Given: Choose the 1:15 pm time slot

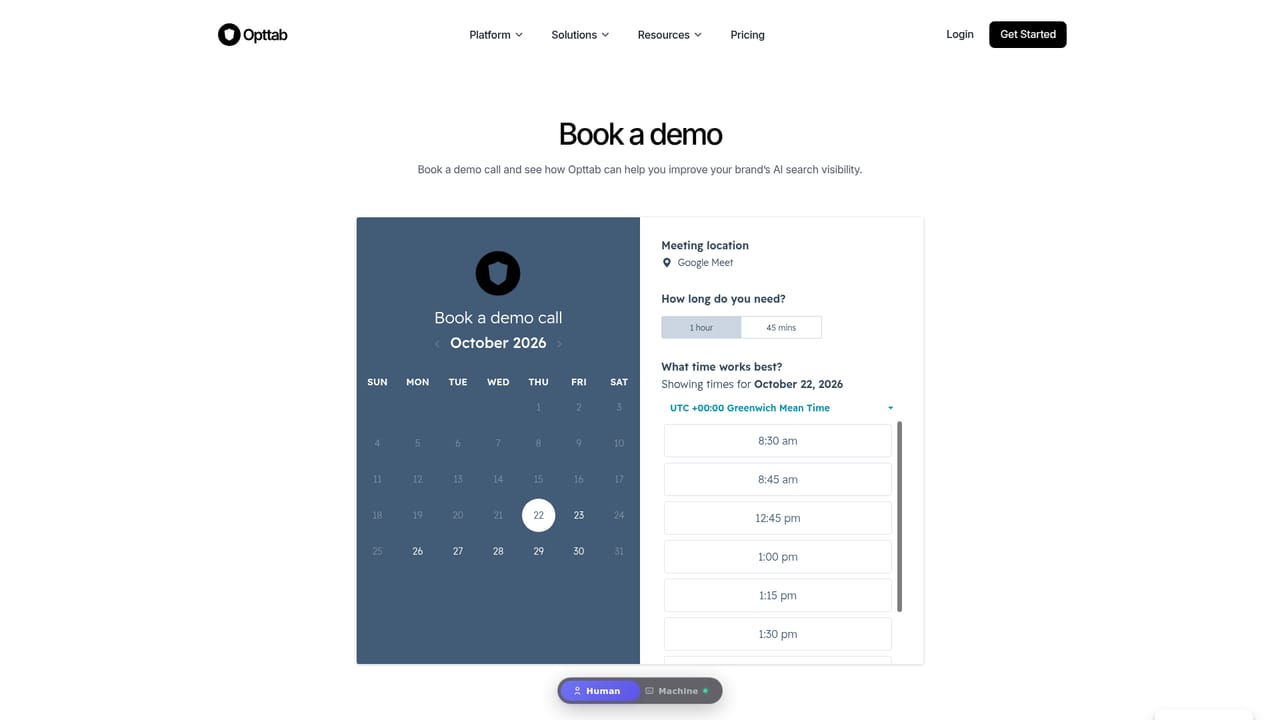Looking at the screenshot, I should coord(777,595).
